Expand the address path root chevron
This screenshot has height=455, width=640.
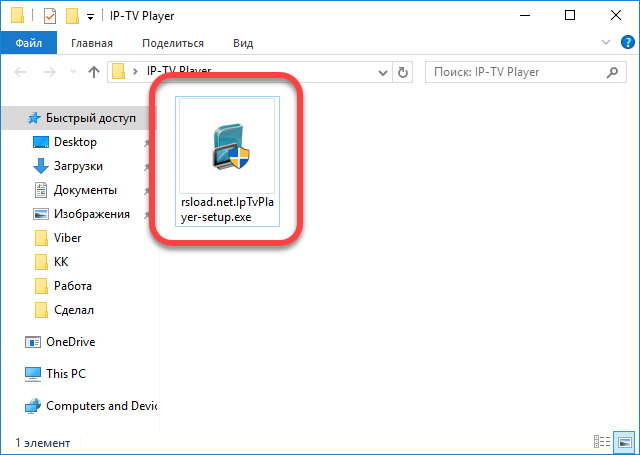click(x=136, y=72)
